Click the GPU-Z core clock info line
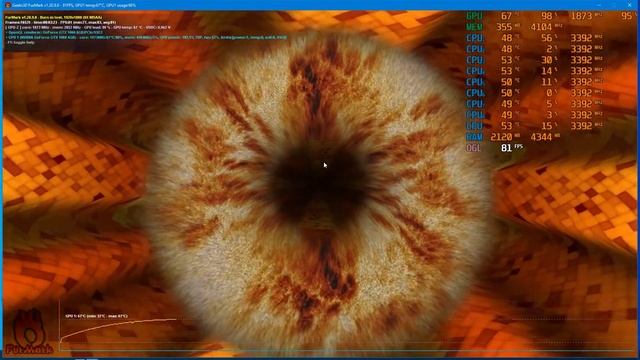 [88, 27]
